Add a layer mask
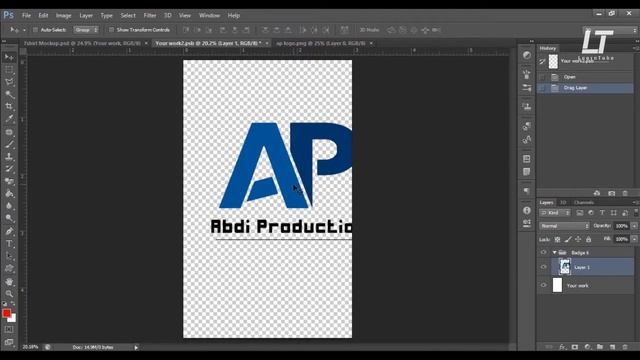This screenshot has width=640, height=360. point(575,347)
